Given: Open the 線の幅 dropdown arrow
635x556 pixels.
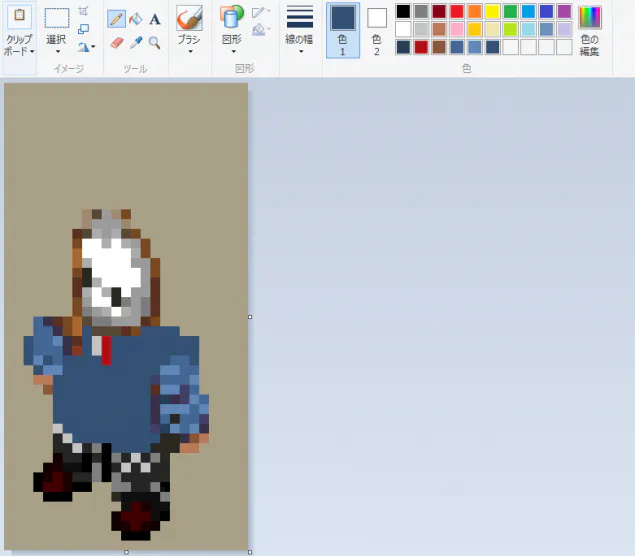Looking at the screenshot, I should [301, 51].
